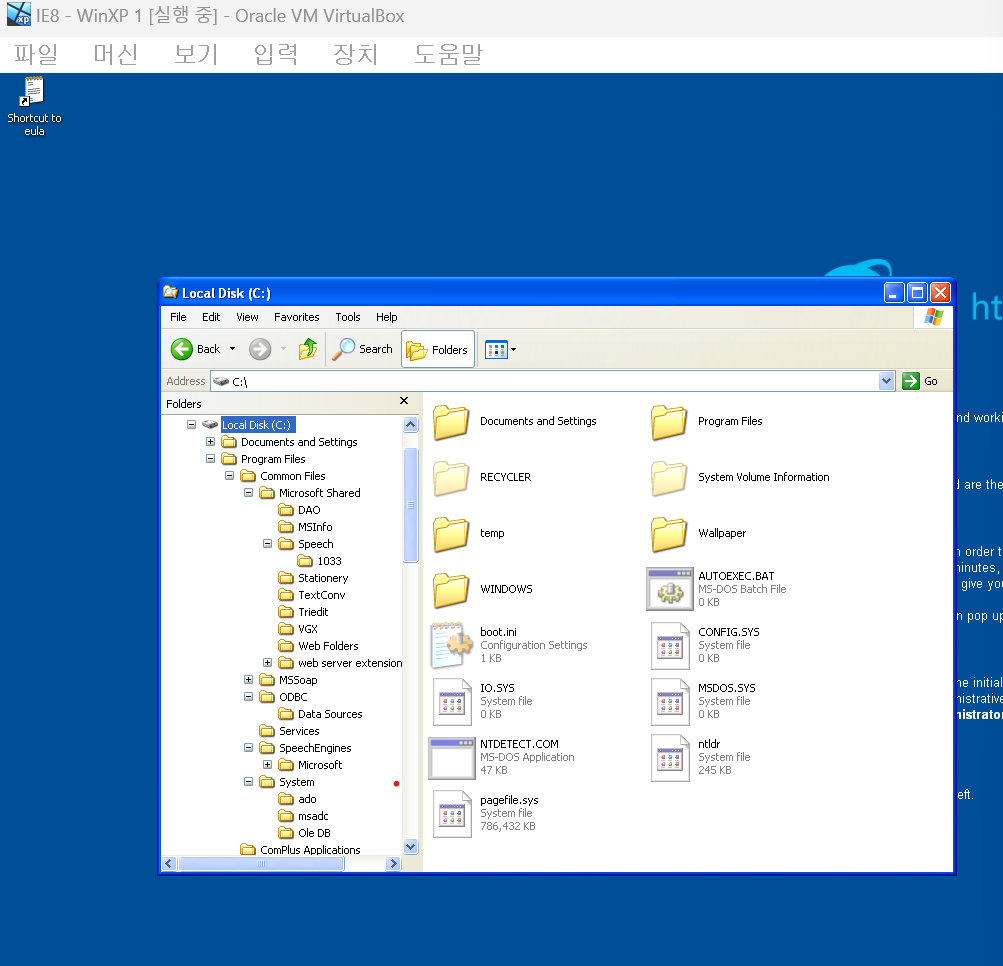Image resolution: width=1003 pixels, height=966 pixels.
Task: Expand MSSoap tree node
Action: pos(249,679)
